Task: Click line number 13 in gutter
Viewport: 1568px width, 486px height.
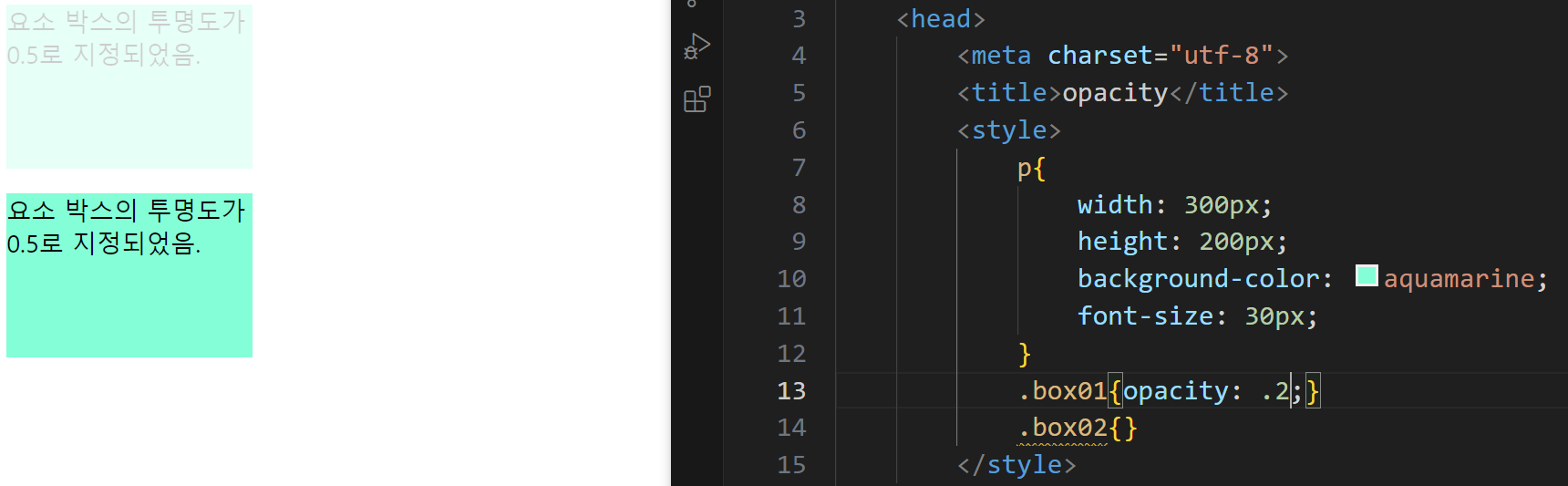Action: (x=791, y=391)
